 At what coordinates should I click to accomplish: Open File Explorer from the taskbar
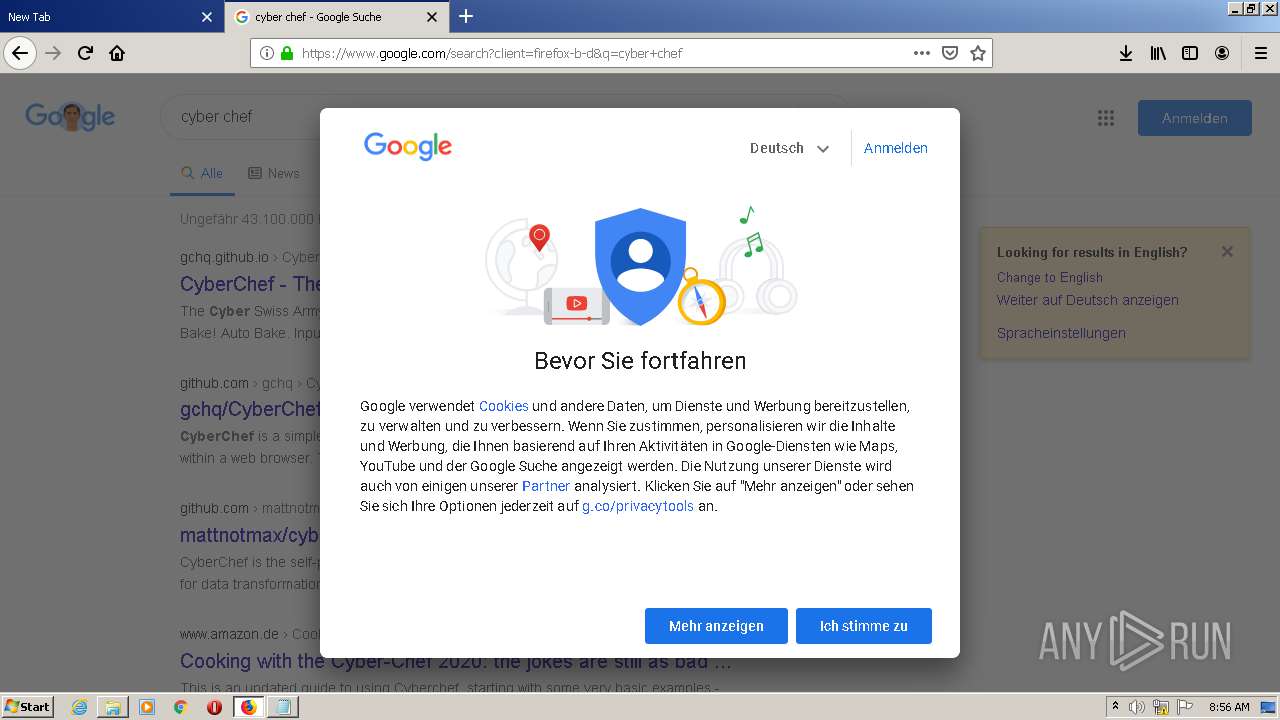113,707
